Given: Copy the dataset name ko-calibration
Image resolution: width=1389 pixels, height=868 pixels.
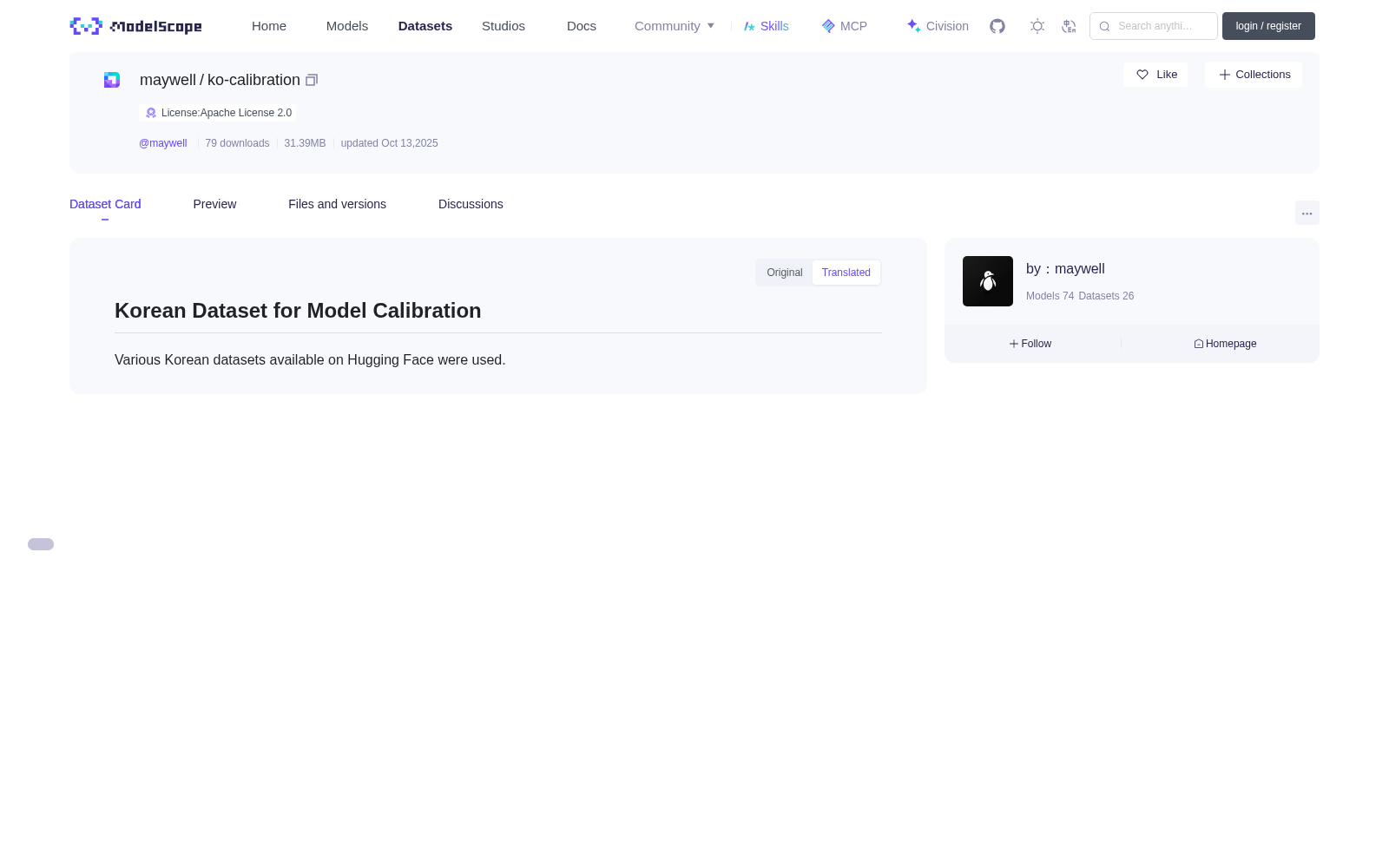Looking at the screenshot, I should [x=312, y=80].
